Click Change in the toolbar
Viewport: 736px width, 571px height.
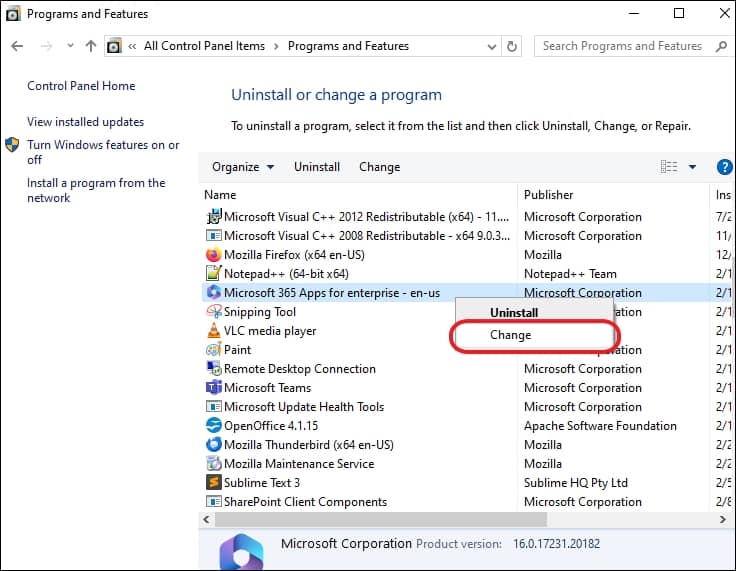pyautogui.click(x=380, y=167)
